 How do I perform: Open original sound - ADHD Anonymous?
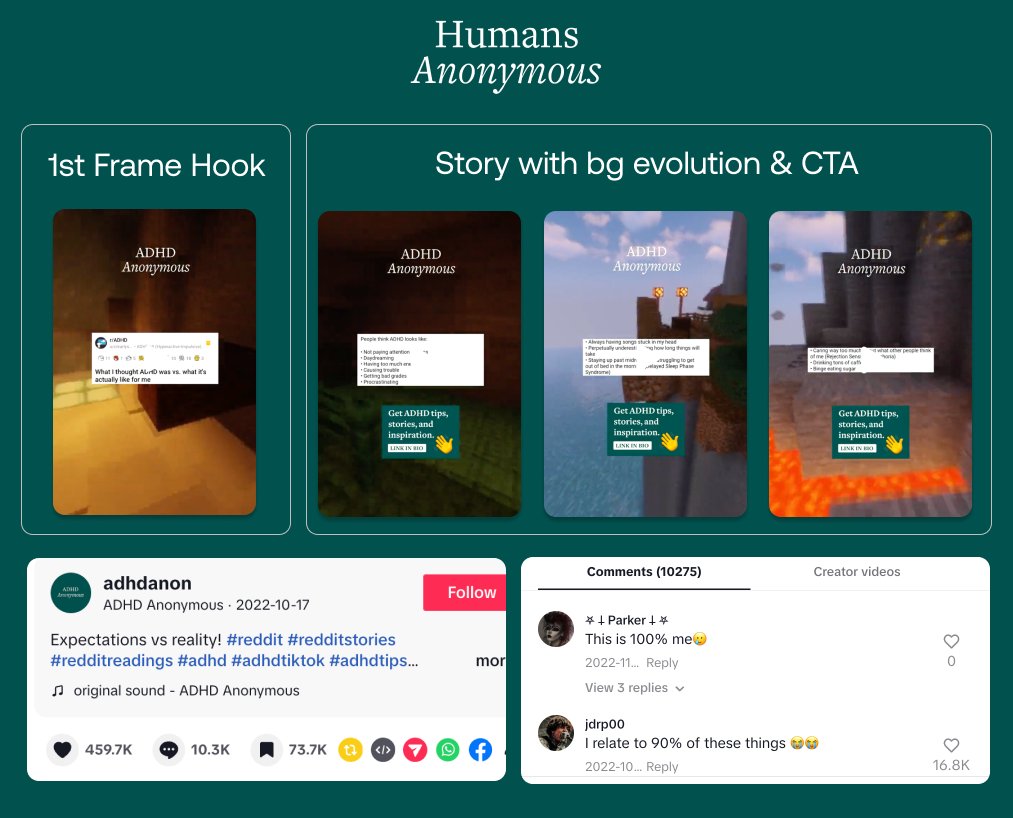click(185, 690)
